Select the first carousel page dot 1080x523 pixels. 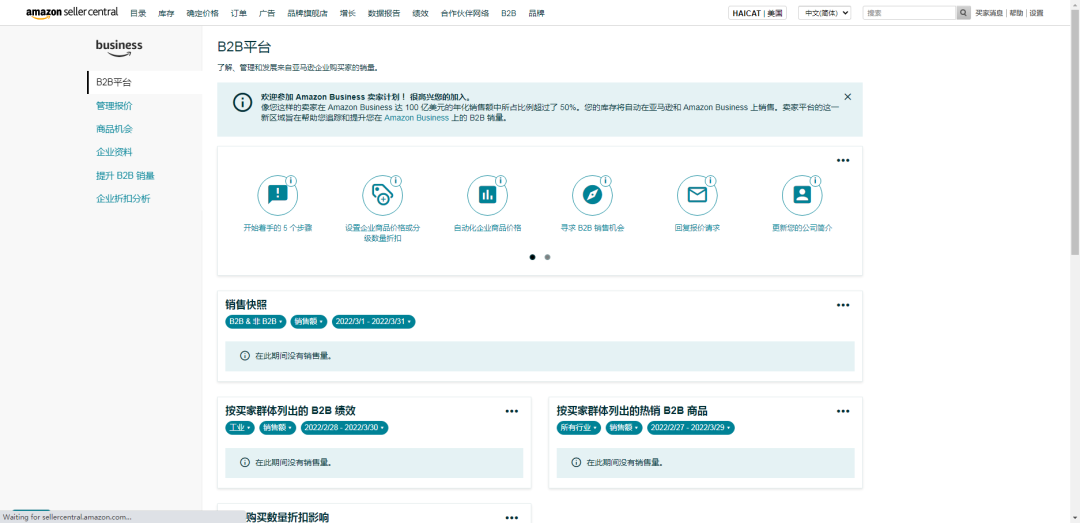click(532, 257)
